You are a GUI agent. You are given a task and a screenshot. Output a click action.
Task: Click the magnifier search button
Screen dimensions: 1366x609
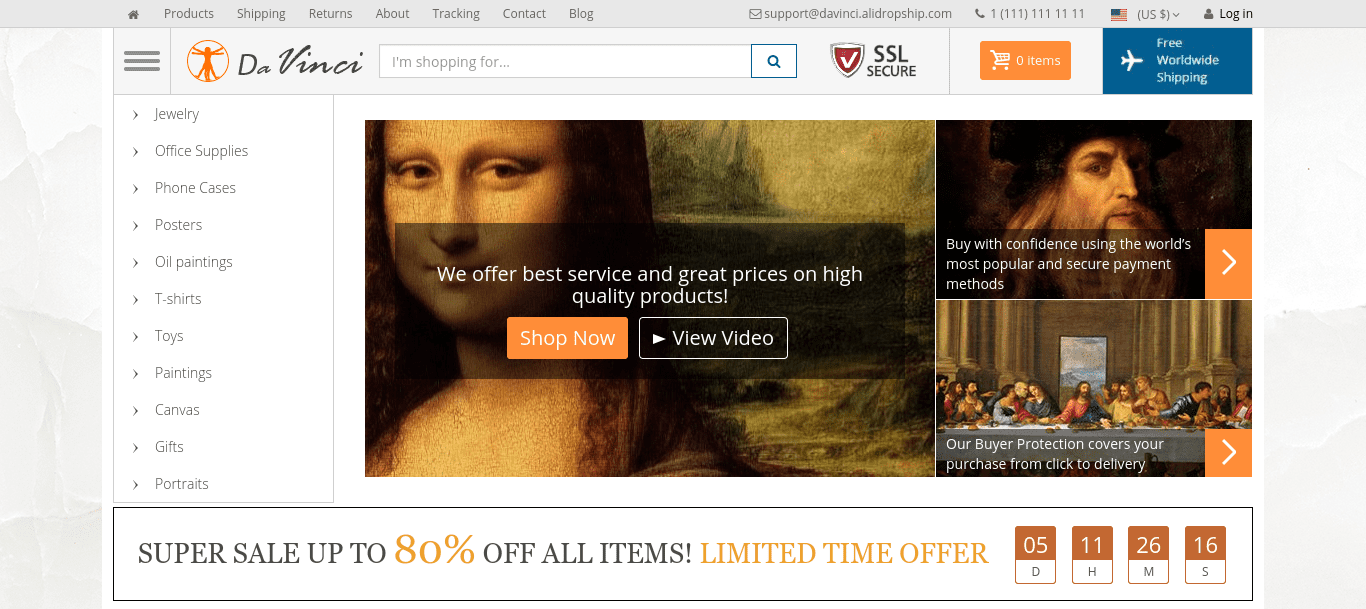(x=774, y=61)
